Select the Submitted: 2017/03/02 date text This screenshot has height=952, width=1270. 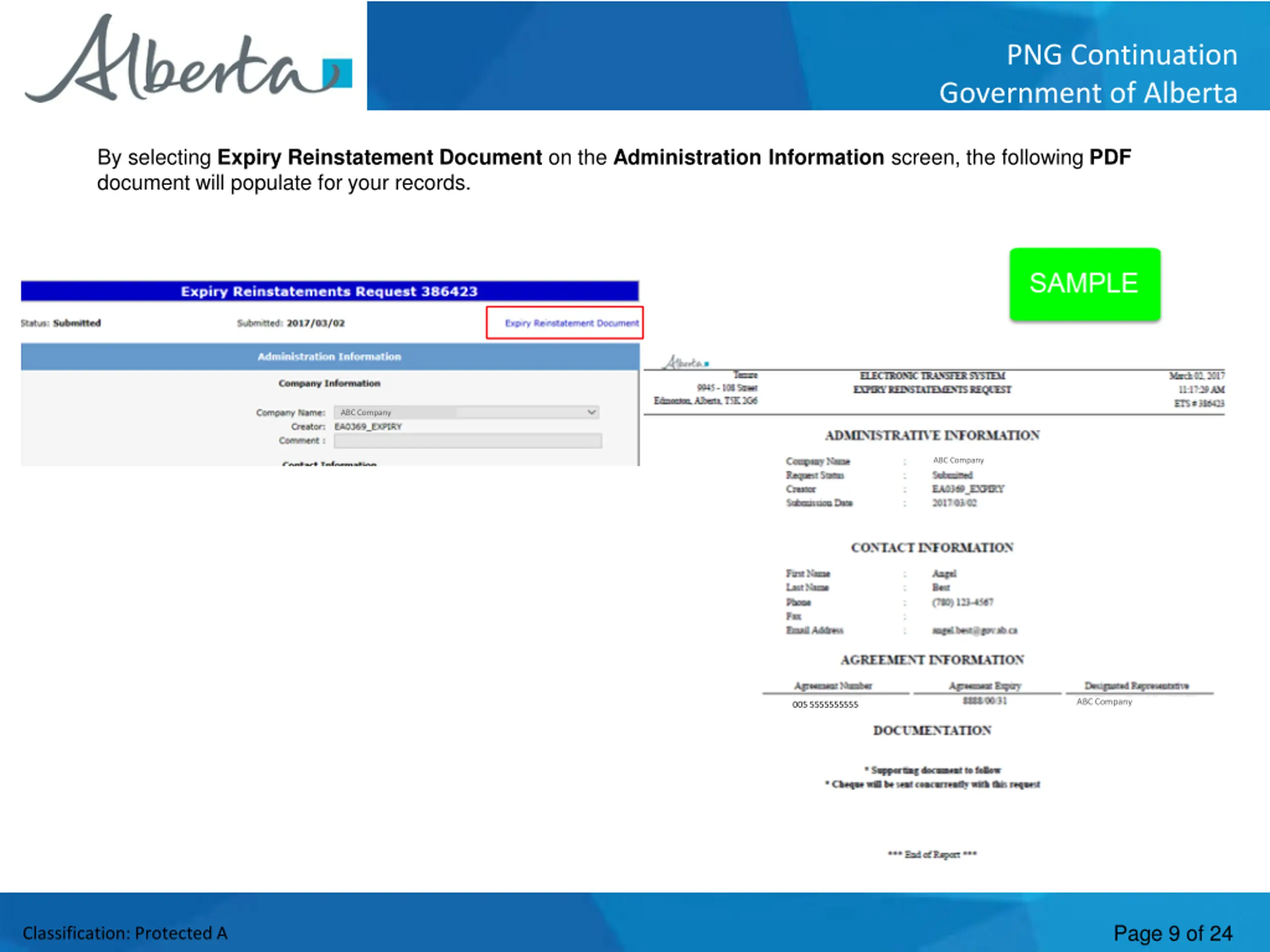(291, 323)
